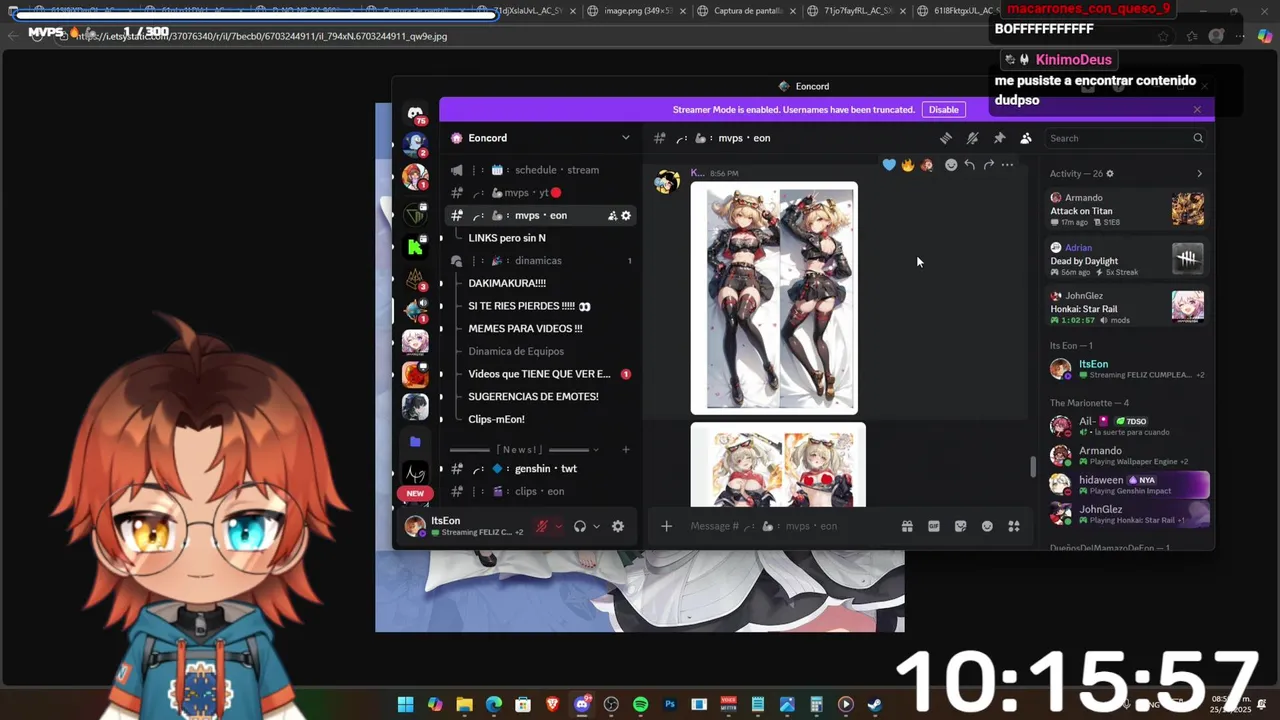Screen dimensions: 1280x720
Task: Unmute the microphone in user panel
Action: pos(542,526)
